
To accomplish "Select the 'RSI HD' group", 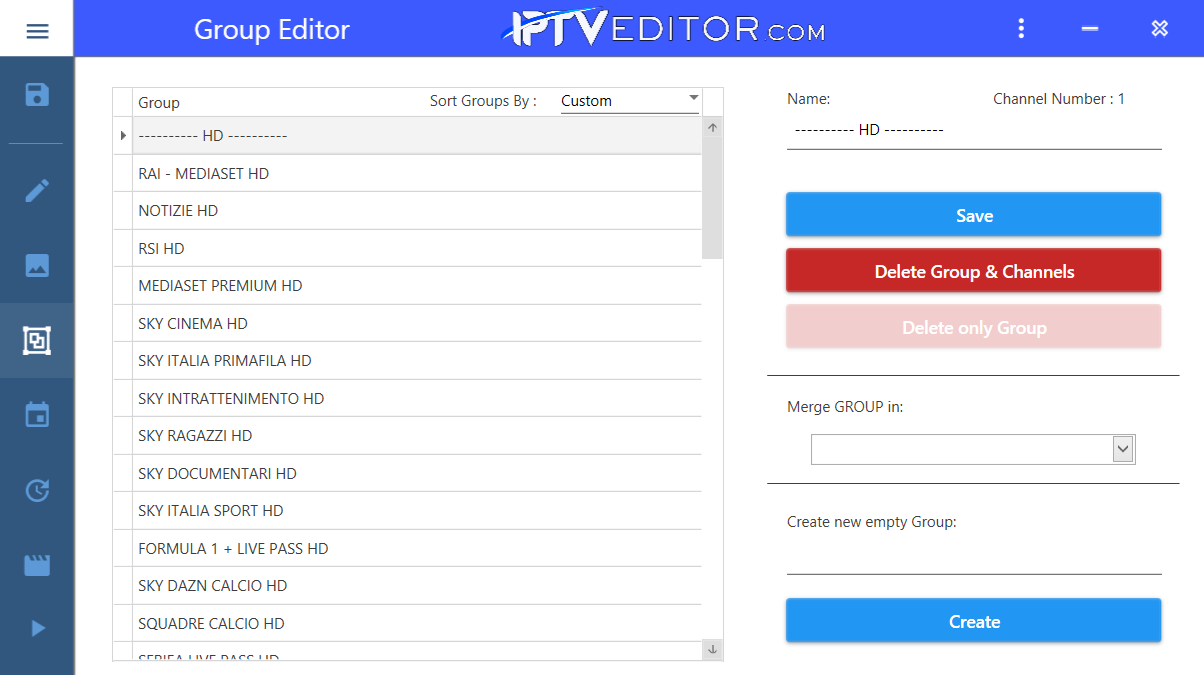I will (x=417, y=248).
